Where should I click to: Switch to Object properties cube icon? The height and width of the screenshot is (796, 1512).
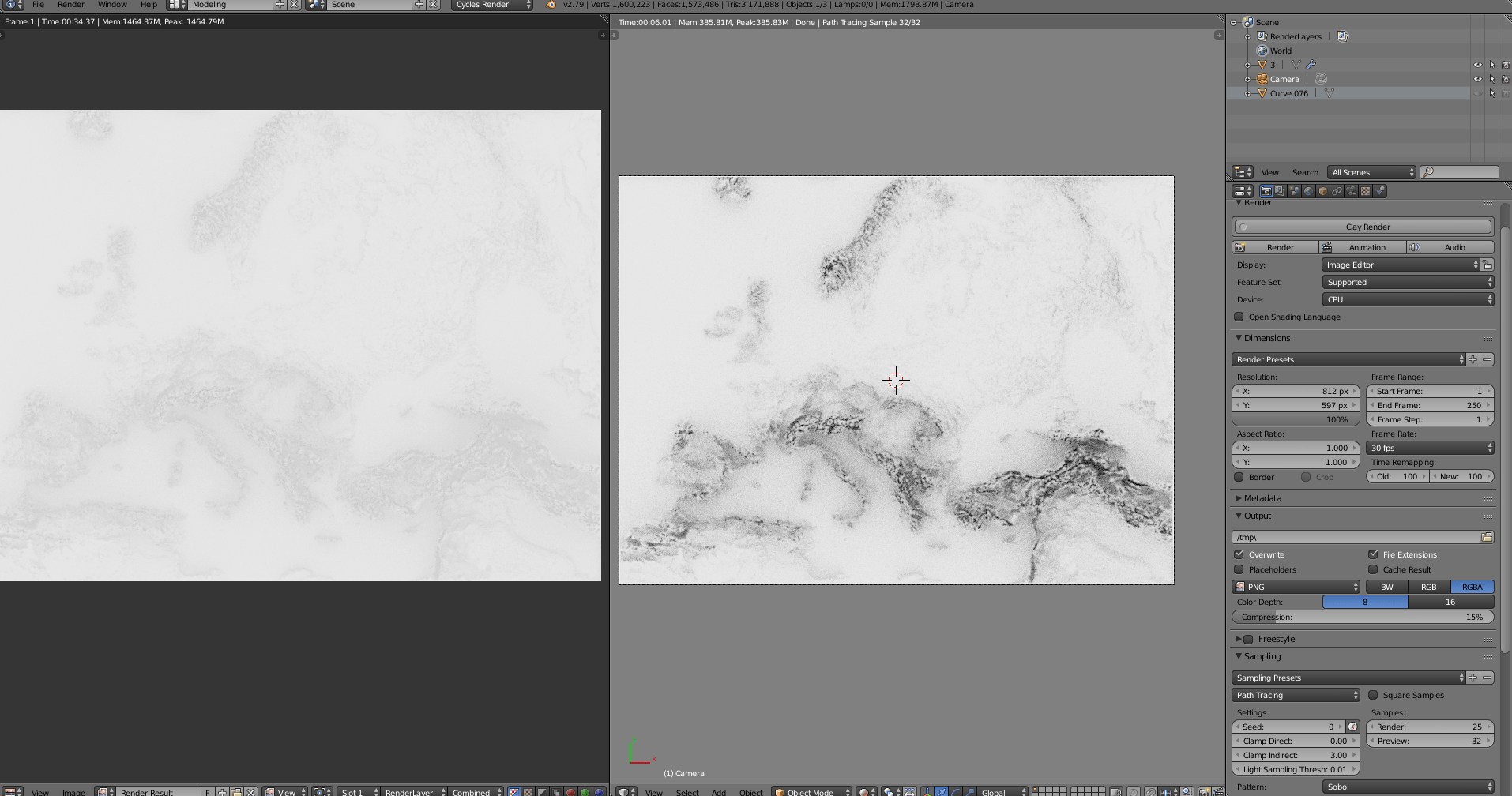point(1322,191)
